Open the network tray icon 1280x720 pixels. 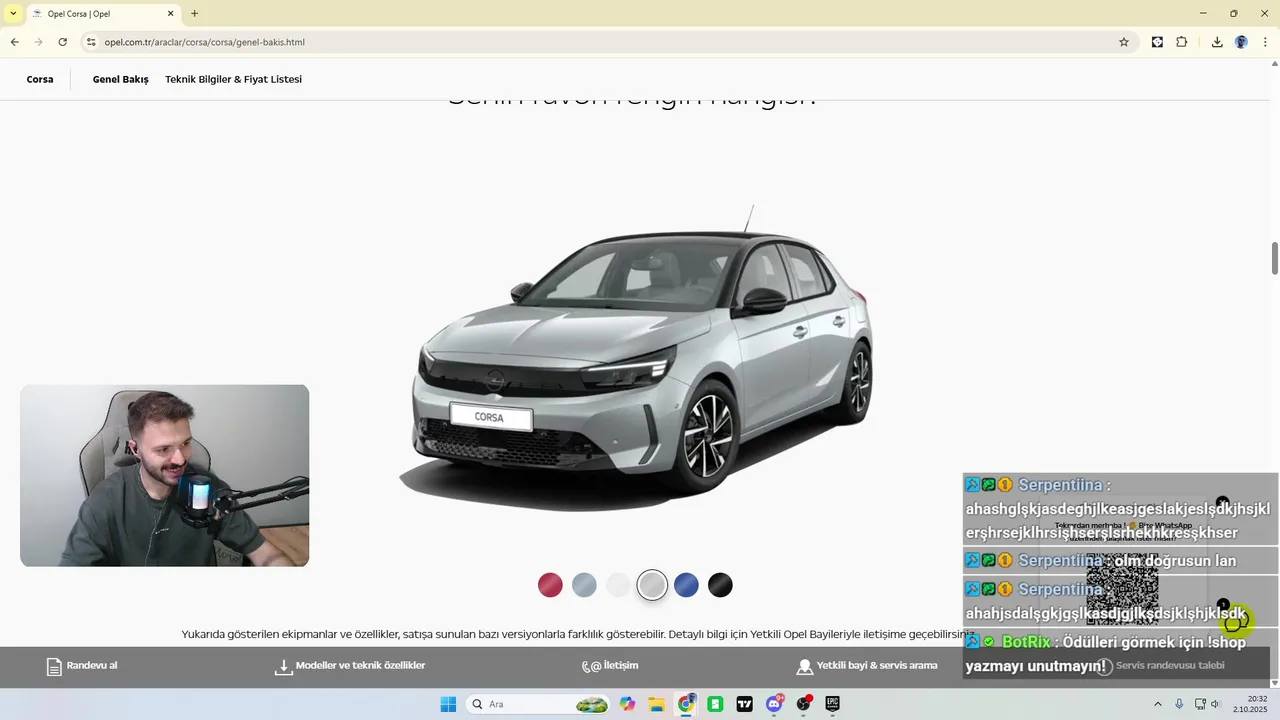pyautogui.click(x=1200, y=704)
